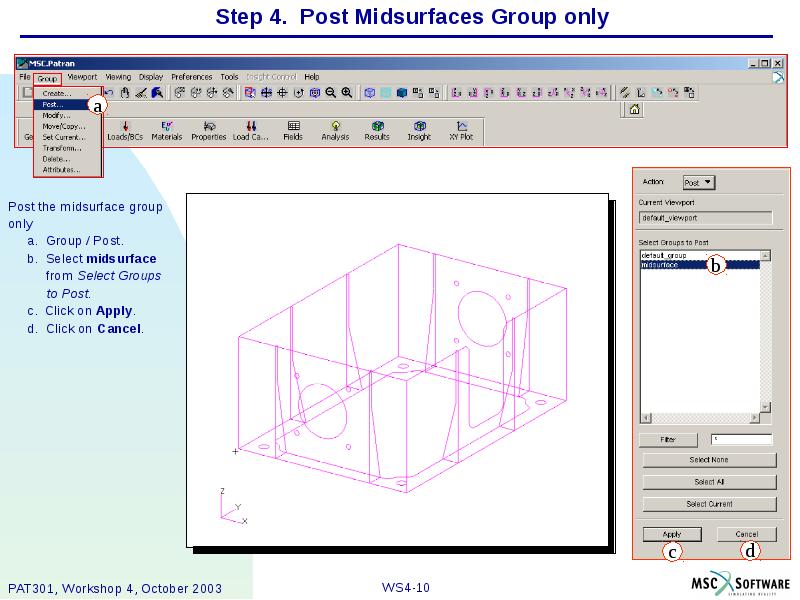Open the Analysis application icon
800x600 pixels.
[x=335, y=131]
